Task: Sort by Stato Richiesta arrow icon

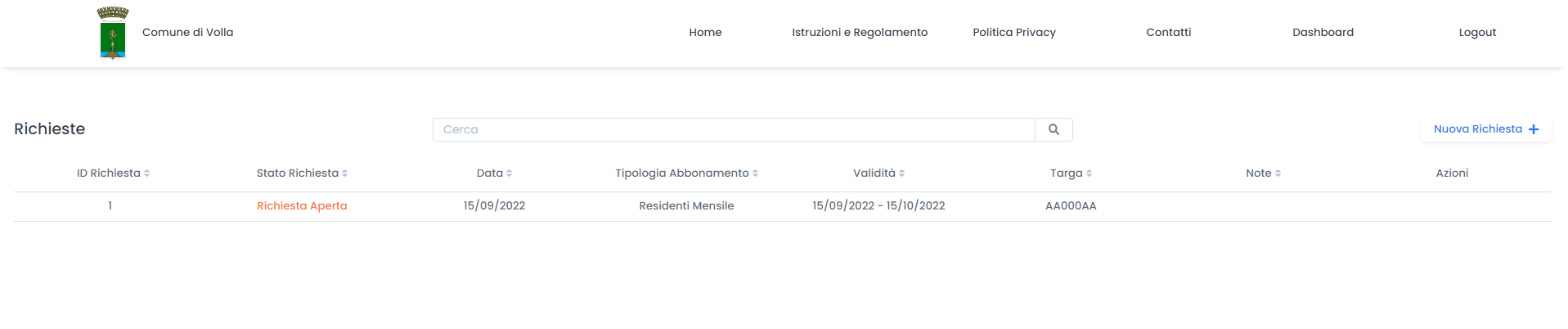Action: click(344, 174)
